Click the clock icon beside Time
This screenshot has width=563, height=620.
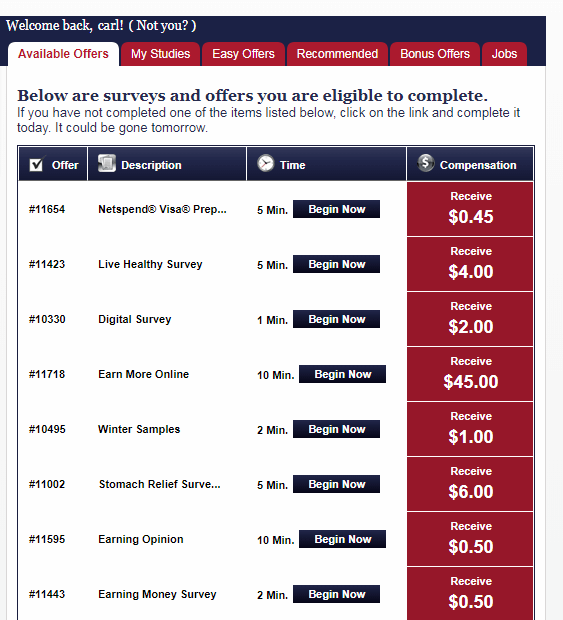pyautogui.click(x=266, y=163)
